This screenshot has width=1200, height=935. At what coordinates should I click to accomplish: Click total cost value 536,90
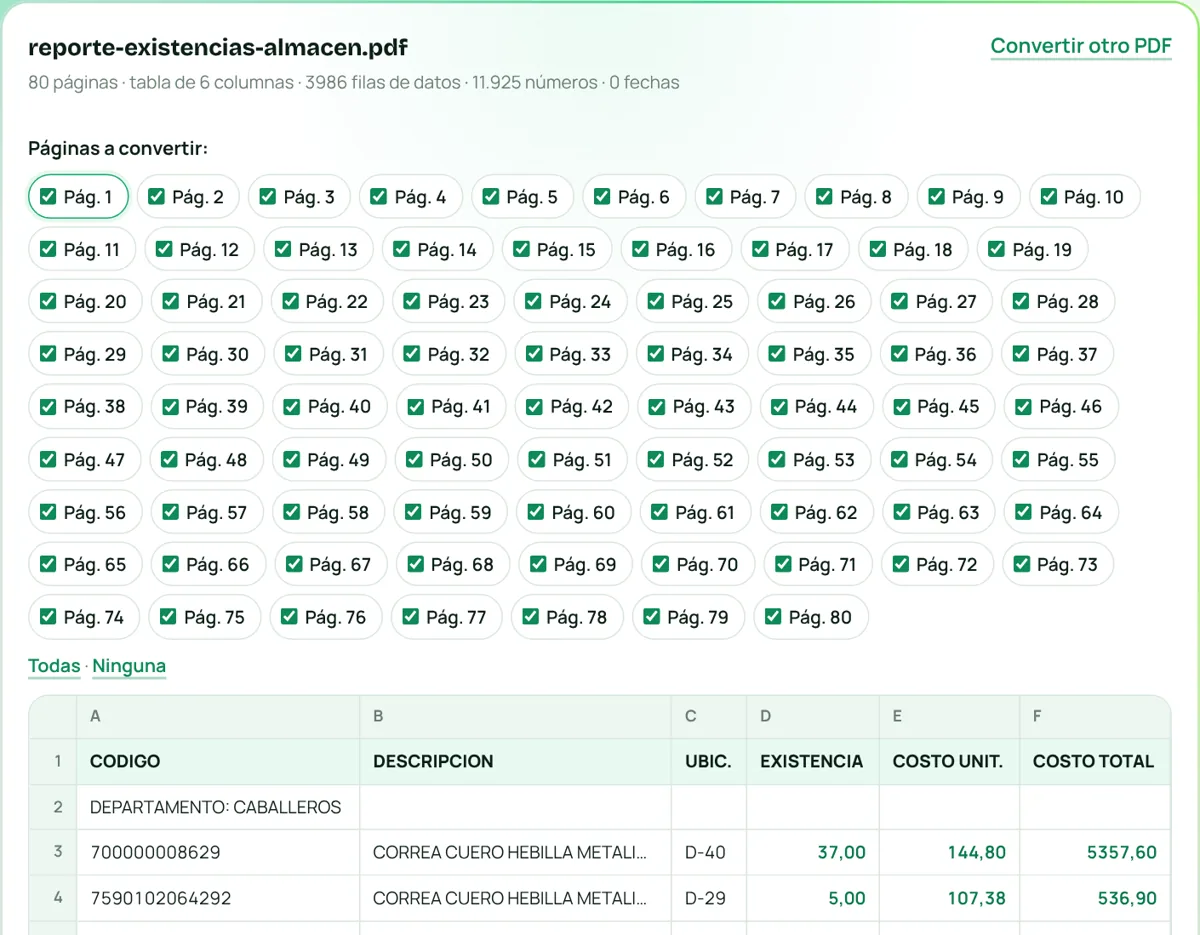1095,898
